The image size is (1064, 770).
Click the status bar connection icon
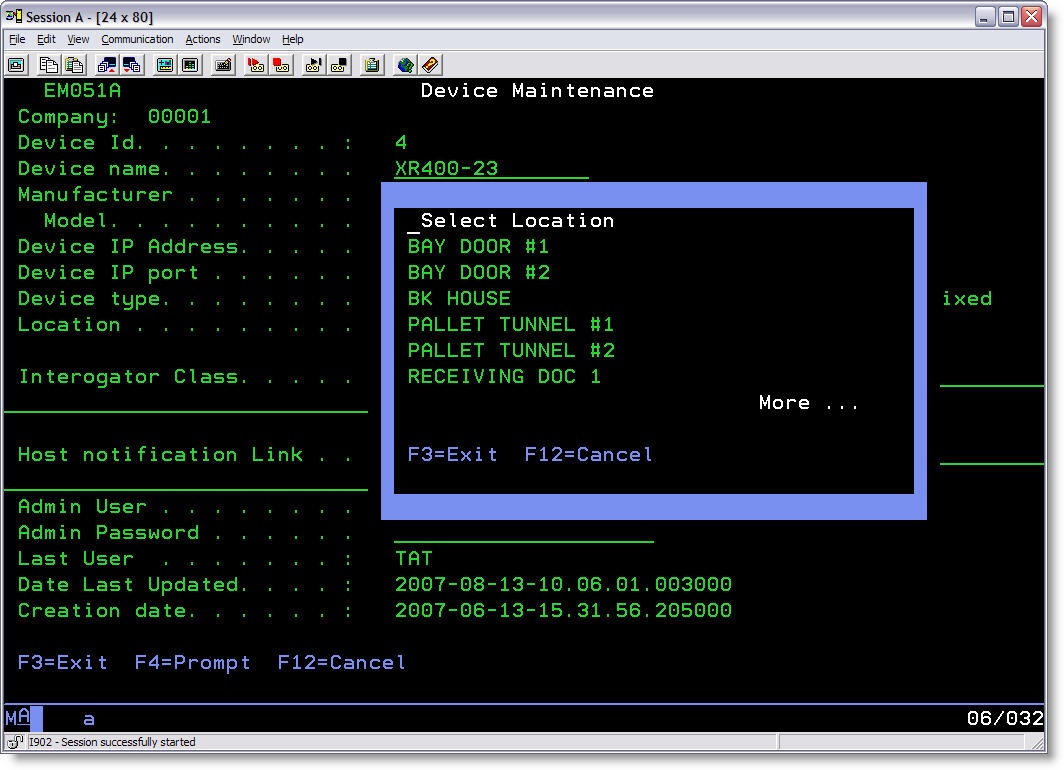(15, 742)
